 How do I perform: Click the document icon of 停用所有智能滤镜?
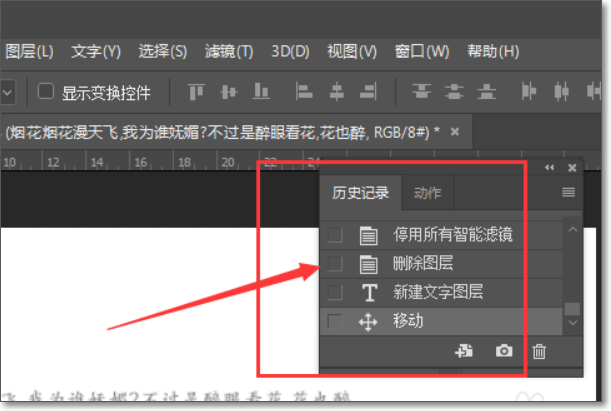pos(368,235)
